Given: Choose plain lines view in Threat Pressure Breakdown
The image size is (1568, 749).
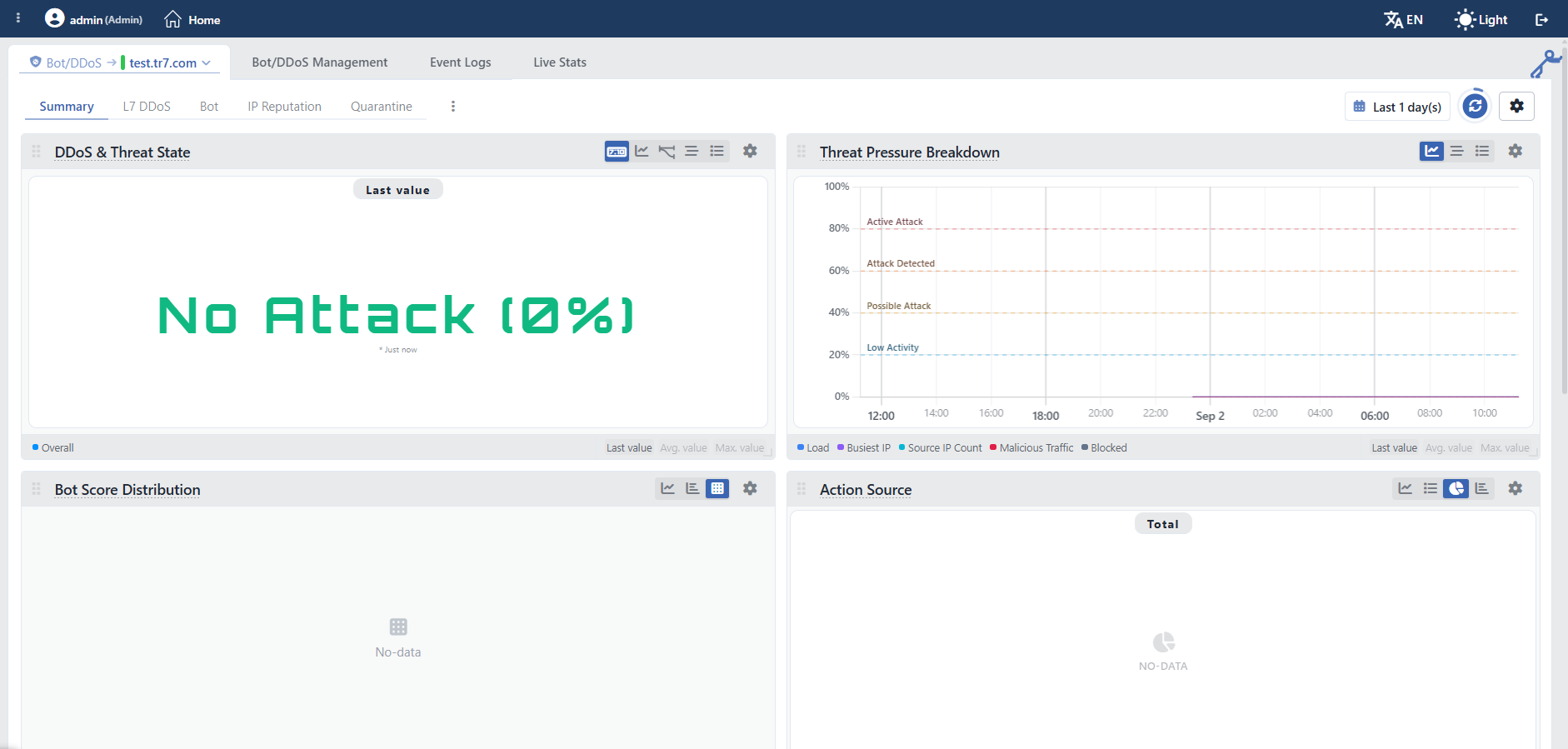Looking at the screenshot, I should pos(1456,151).
